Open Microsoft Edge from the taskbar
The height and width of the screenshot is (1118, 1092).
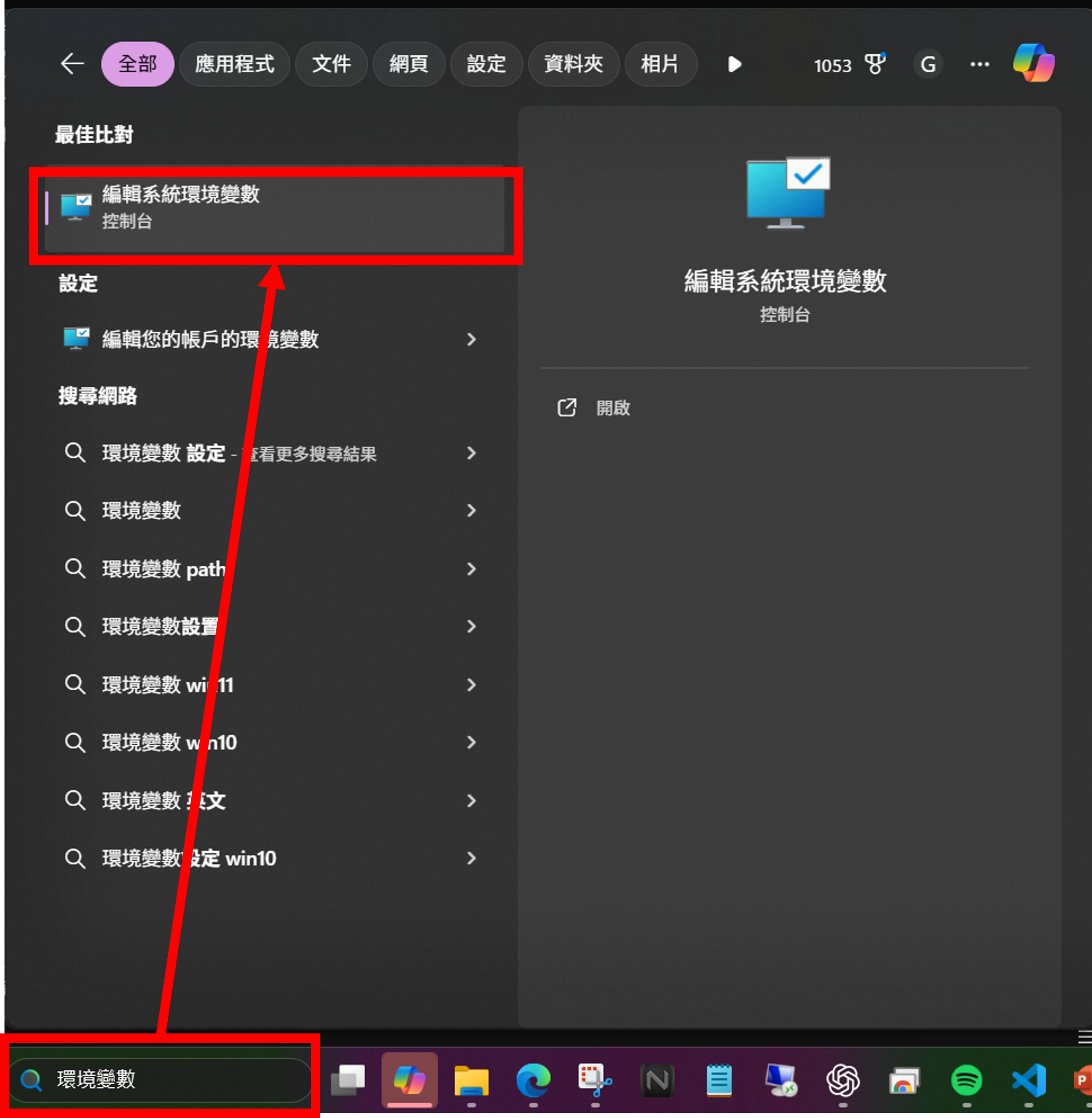pyautogui.click(x=533, y=1080)
